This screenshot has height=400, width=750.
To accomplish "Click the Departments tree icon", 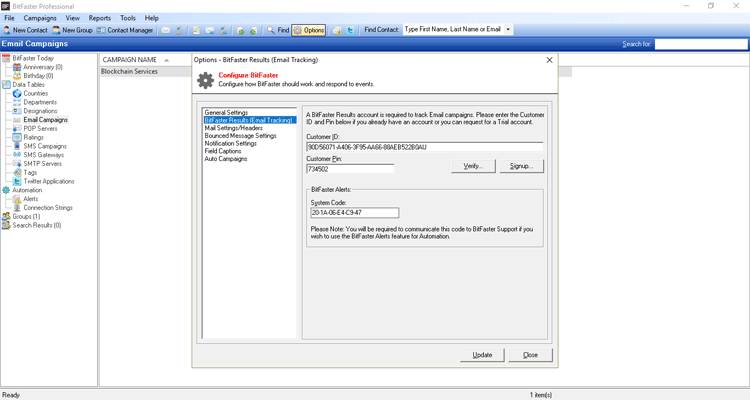I will point(17,102).
